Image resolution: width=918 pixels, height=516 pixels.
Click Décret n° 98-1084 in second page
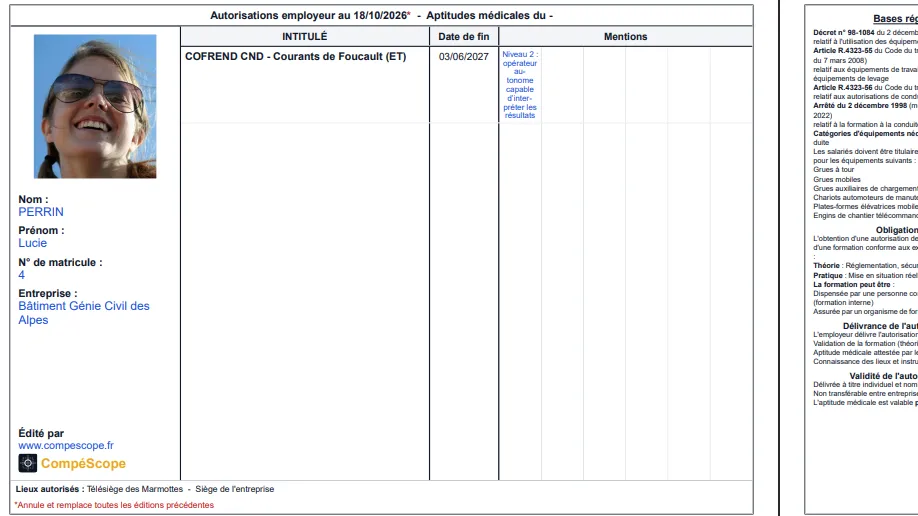[844, 33]
